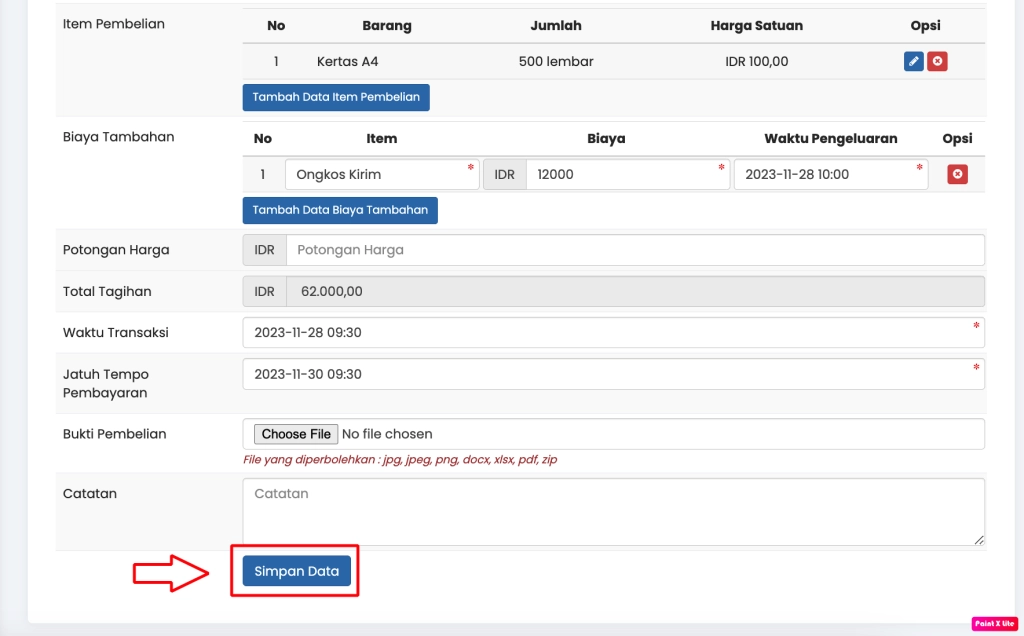Screen dimensions: 1024x636
Task: Focus the Ongkos Kirim item field
Action: click(381, 175)
